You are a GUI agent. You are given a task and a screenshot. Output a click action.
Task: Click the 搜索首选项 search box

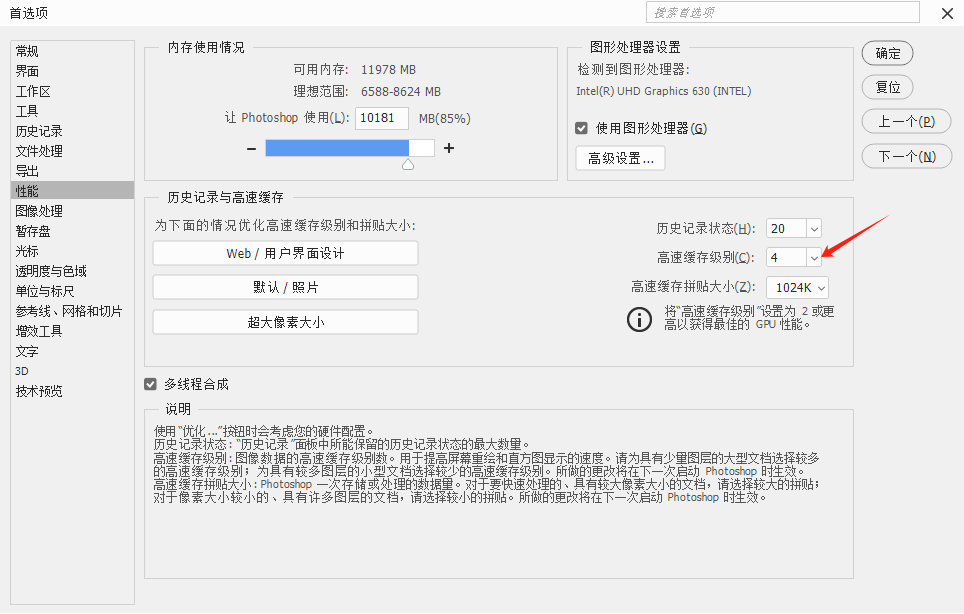[782, 12]
